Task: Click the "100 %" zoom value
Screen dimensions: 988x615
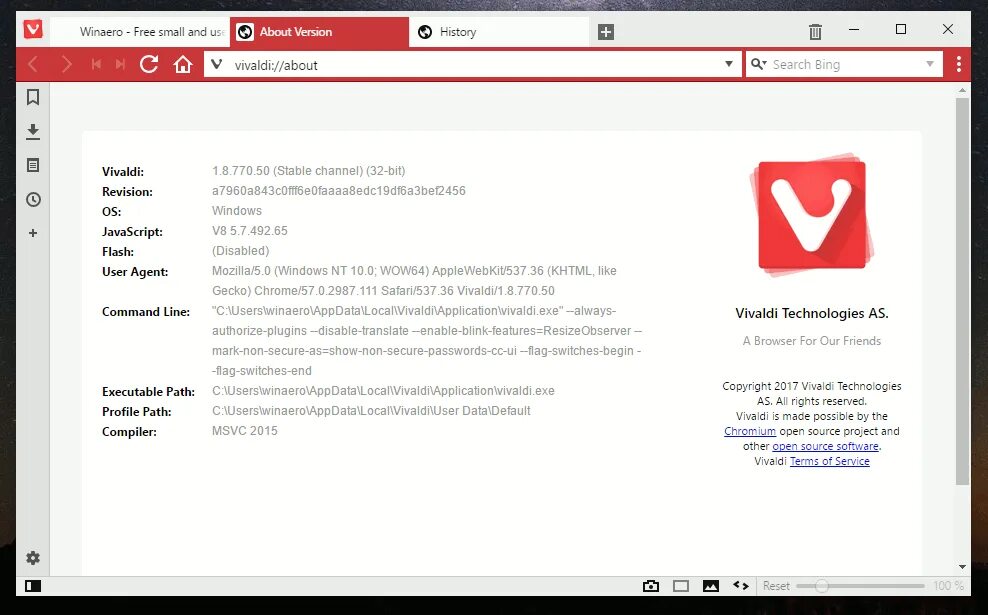Action: [949, 586]
